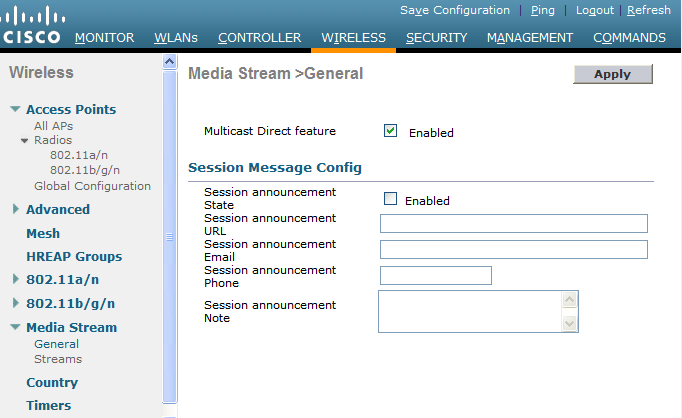Collapse the Access Points tree section
Image resolution: width=682 pixels, height=418 pixels.
pyautogui.click(x=15, y=110)
